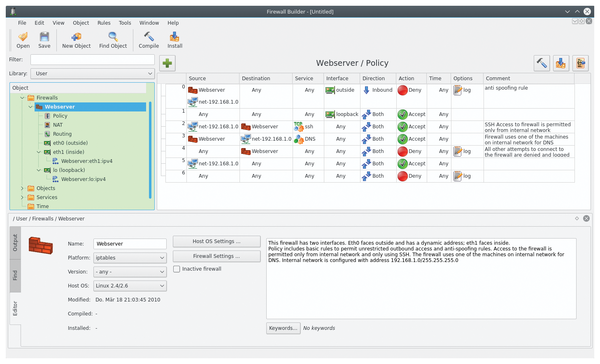Click the log options icon in rule 4
Screen dimensions: 600x364
pos(458,152)
